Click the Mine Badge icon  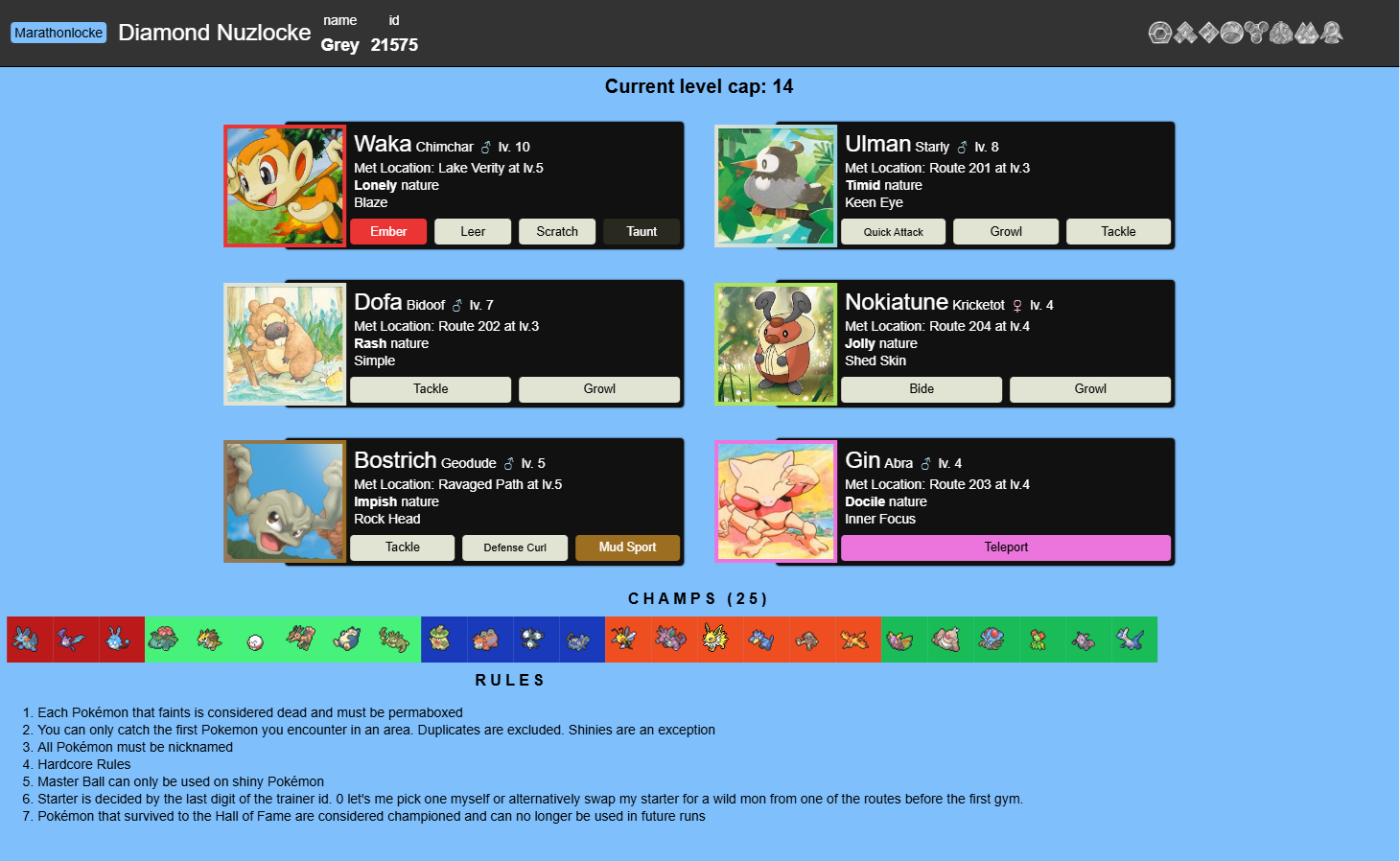[x=1281, y=34]
